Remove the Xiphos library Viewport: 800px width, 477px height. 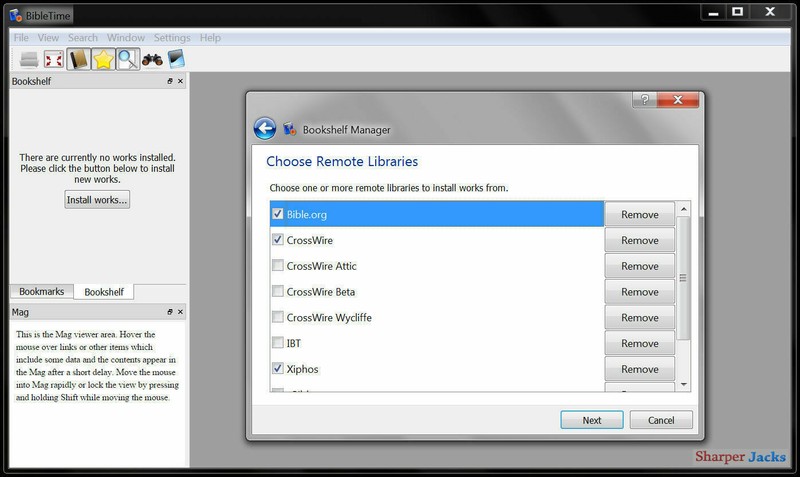point(640,369)
